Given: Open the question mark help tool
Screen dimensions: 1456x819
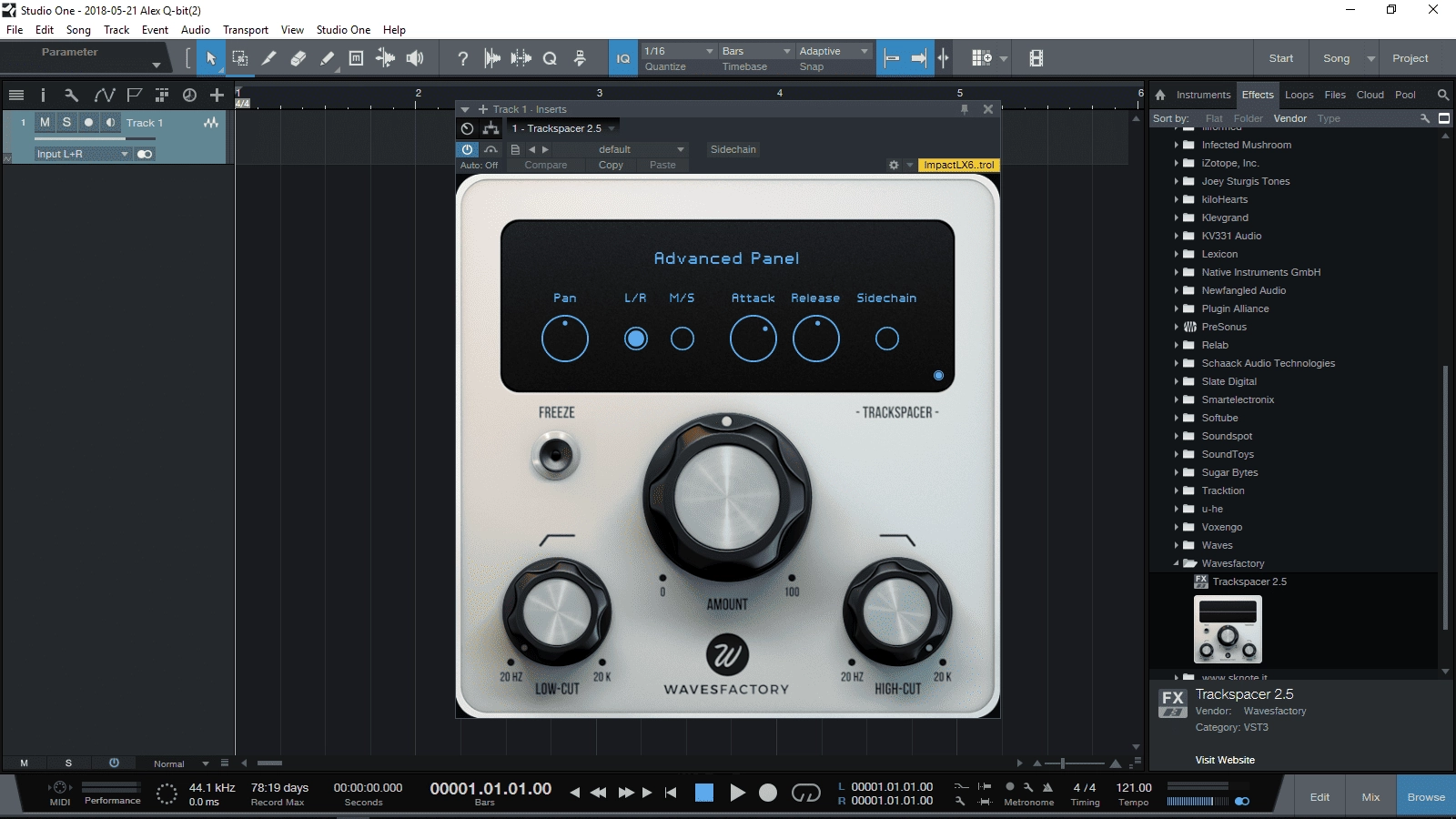Looking at the screenshot, I should [x=462, y=58].
